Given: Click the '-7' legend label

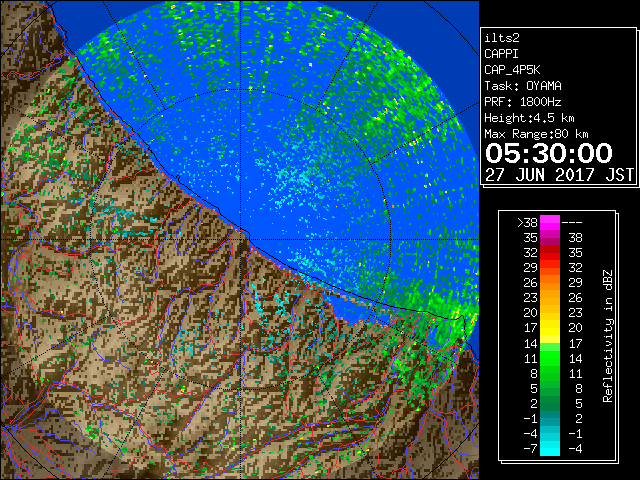Looking at the screenshot, I should [x=530, y=449].
